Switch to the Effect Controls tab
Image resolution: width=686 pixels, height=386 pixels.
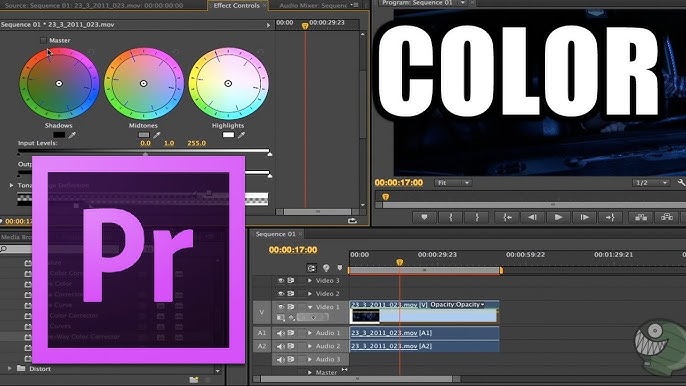point(237,6)
